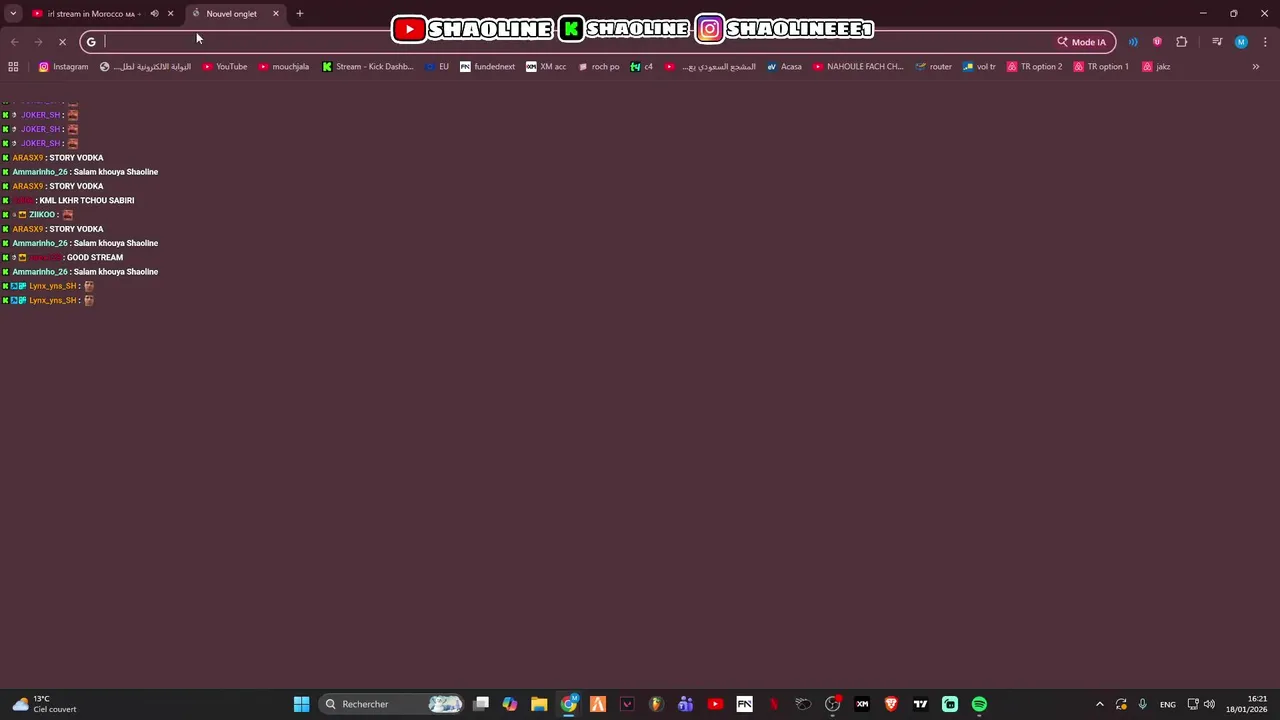The image size is (1280, 720).
Task: Click the Rechercher taskbar search box
Action: [393, 704]
